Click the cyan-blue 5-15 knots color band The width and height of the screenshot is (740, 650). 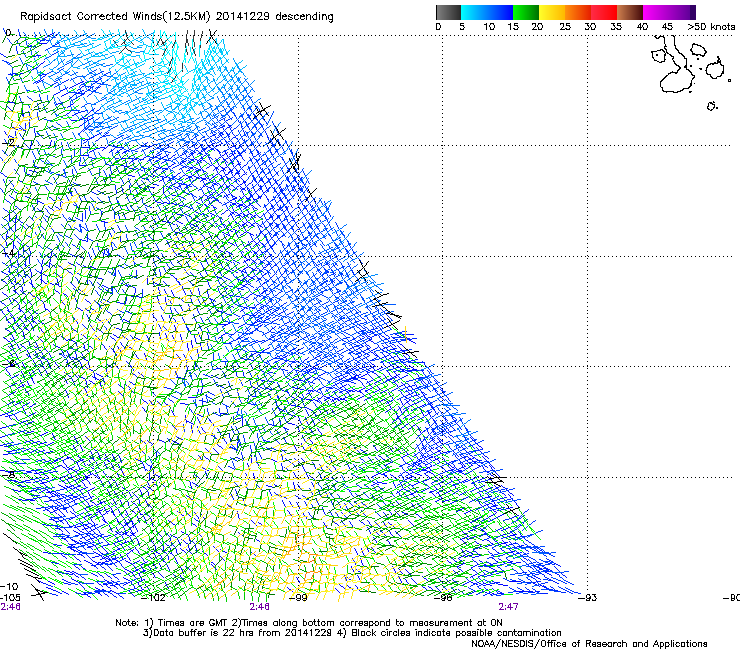487,12
